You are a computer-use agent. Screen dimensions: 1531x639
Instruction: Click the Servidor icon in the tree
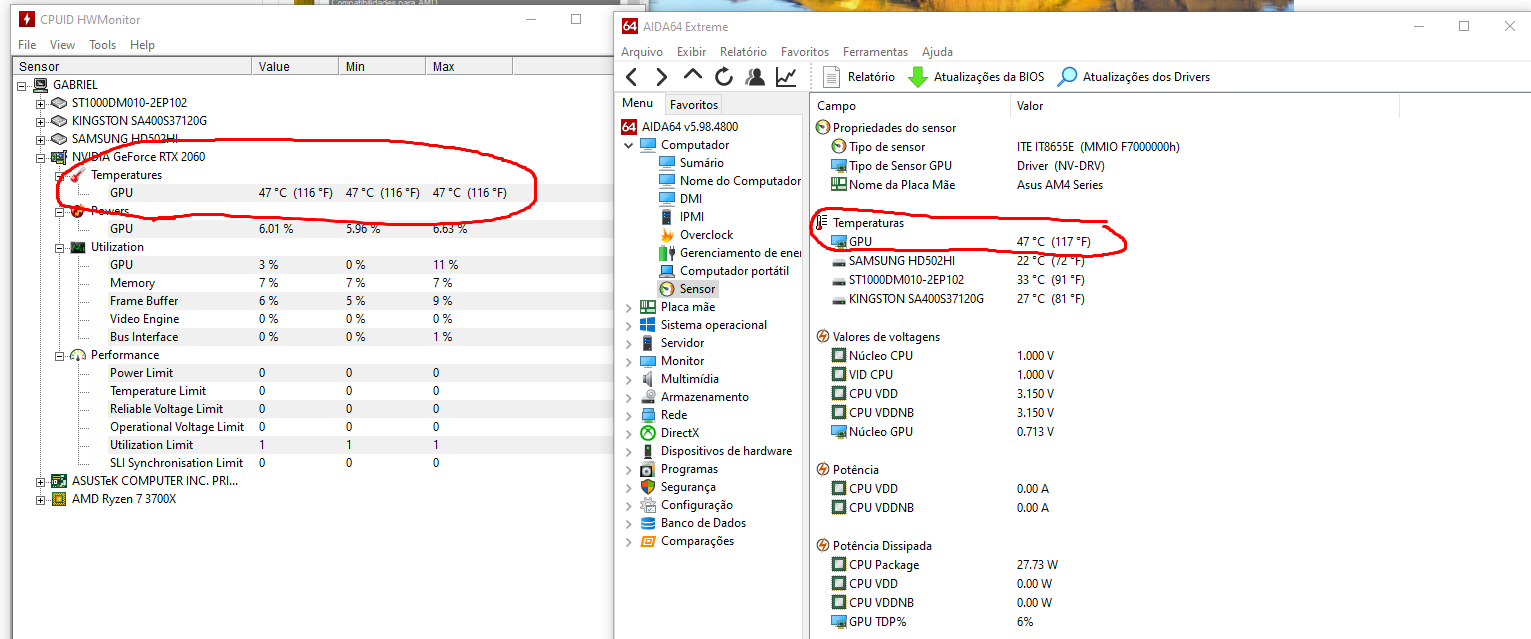coord(648,343)
